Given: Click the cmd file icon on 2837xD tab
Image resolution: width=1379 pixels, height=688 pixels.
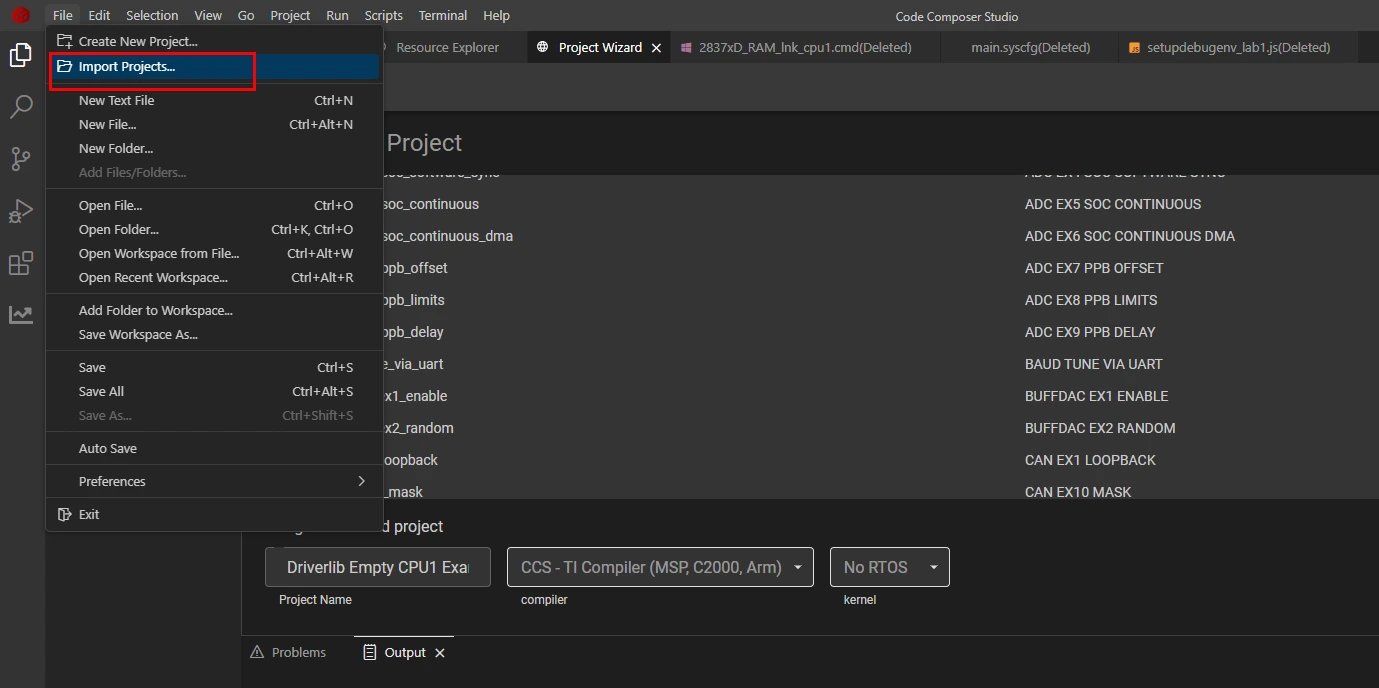Looking at the screenshot, I should pos(686,47).
